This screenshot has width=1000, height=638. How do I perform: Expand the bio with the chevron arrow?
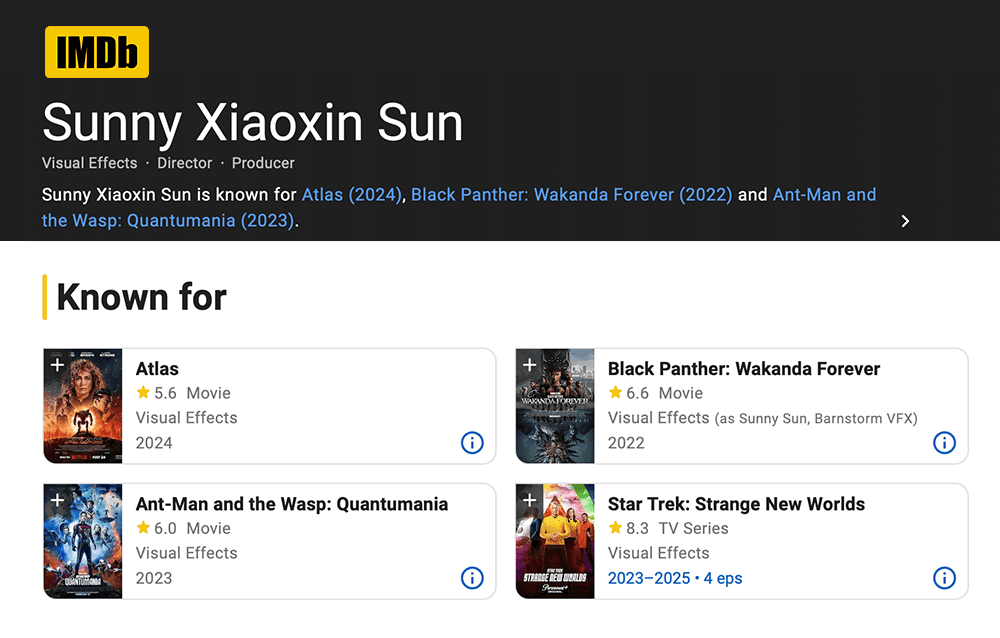point(905,221)
